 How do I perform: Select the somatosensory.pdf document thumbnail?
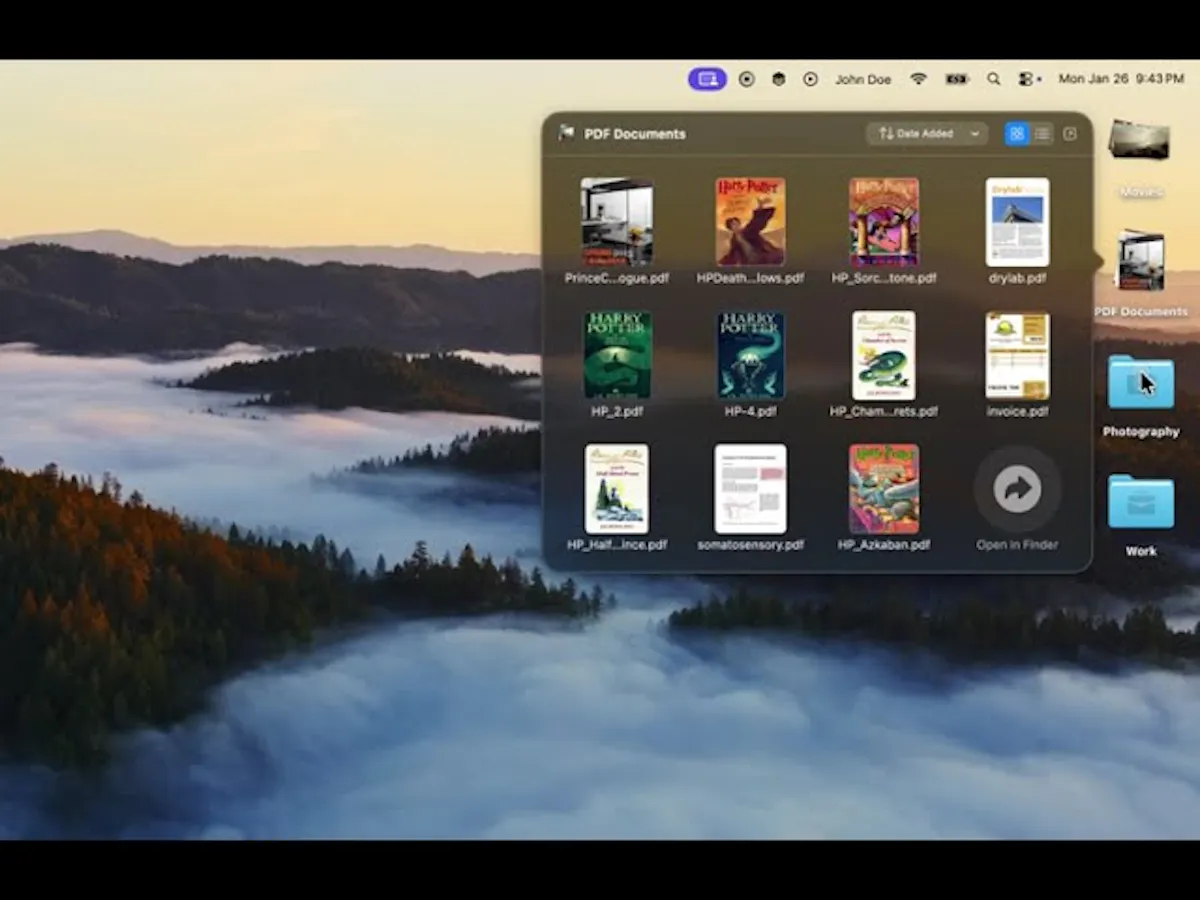[750, 489]
